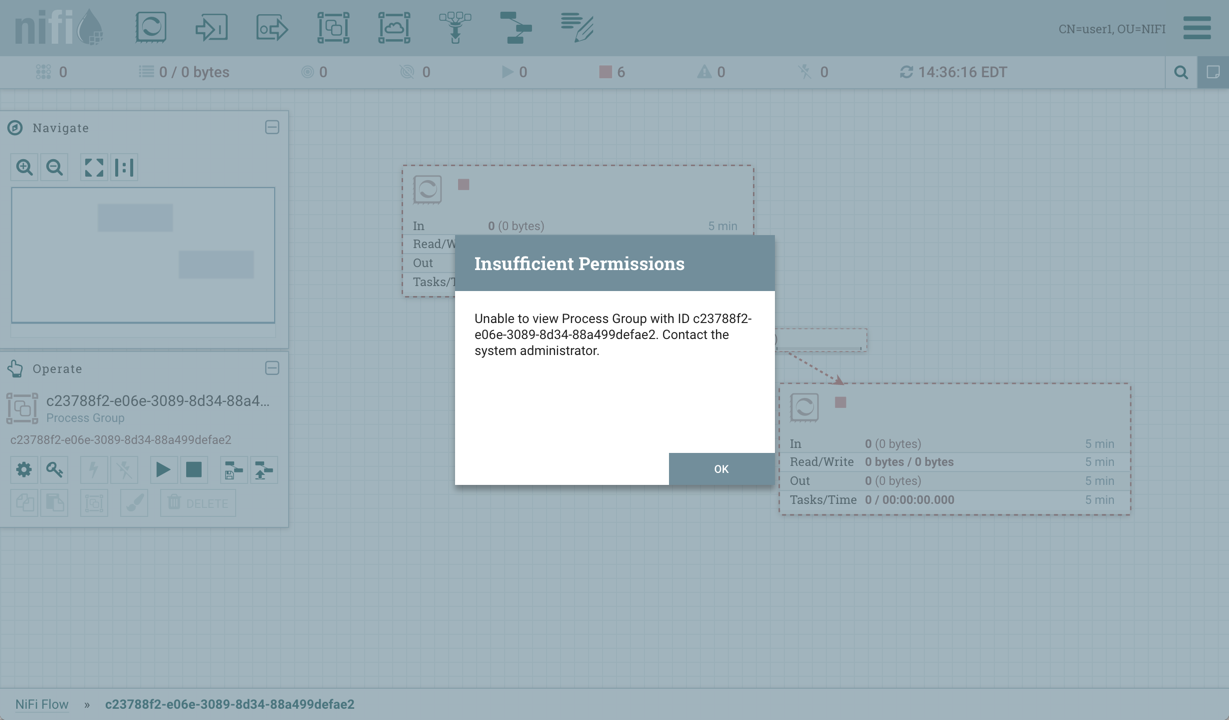
Task: Select the Label icon in the toolbar
Action: (x=577, y=28)
